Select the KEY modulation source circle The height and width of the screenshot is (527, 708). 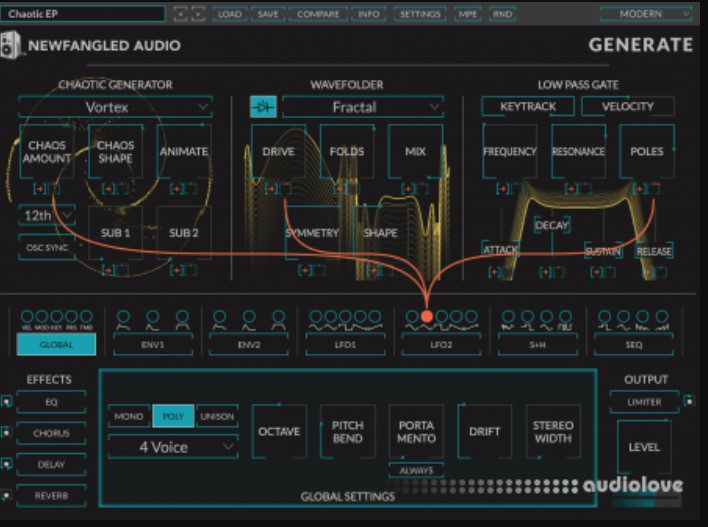[x=56, y=316]
